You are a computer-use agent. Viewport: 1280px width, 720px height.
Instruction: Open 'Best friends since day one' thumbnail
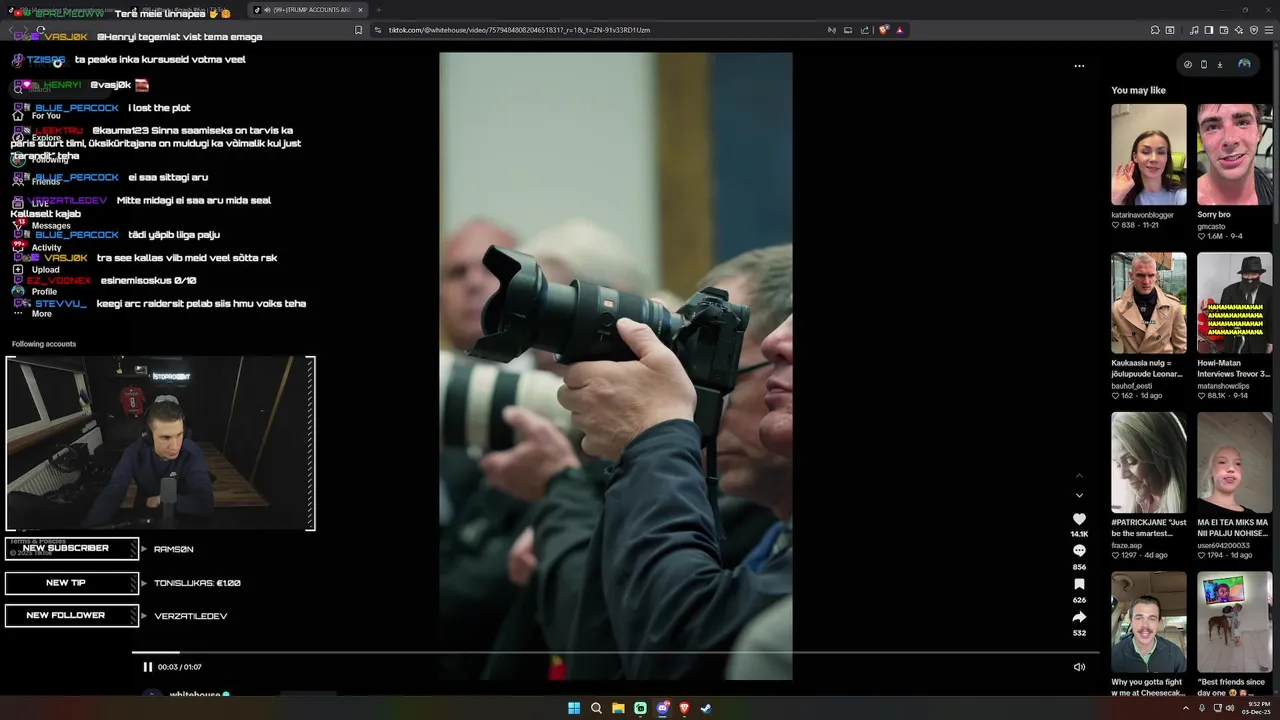(1235, 622)
